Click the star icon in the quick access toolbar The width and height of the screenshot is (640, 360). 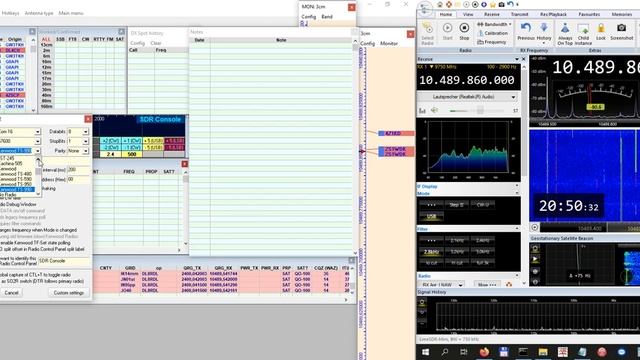[493, 4]
